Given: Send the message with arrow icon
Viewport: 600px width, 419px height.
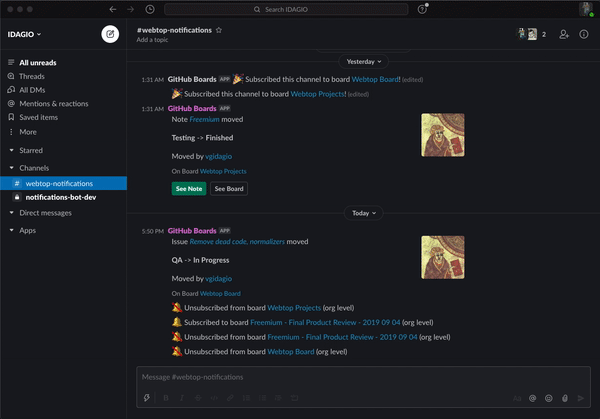Looking at the screenshot, I should coord(580,398).
